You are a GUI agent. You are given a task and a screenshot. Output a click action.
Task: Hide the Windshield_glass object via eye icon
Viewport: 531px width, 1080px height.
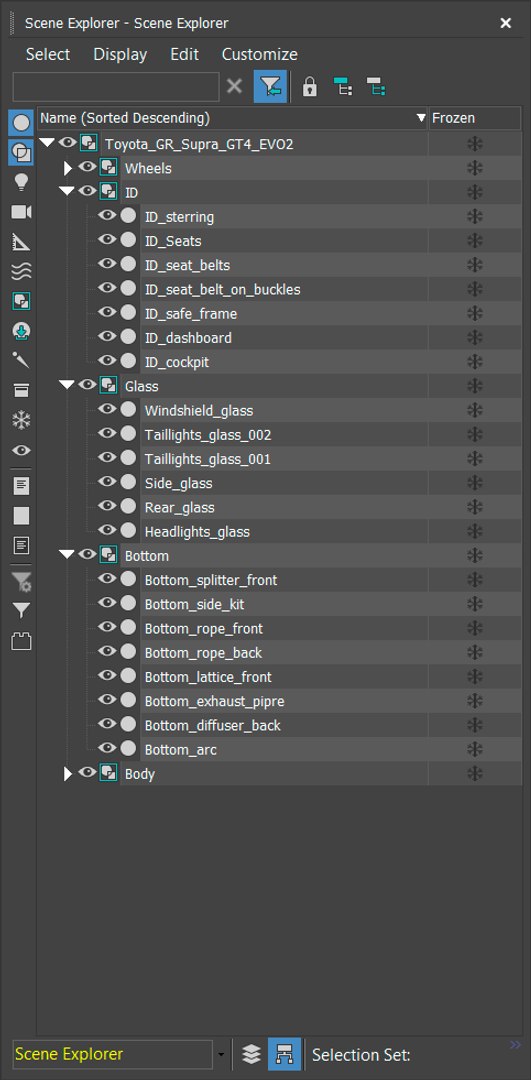click(106, 410)
